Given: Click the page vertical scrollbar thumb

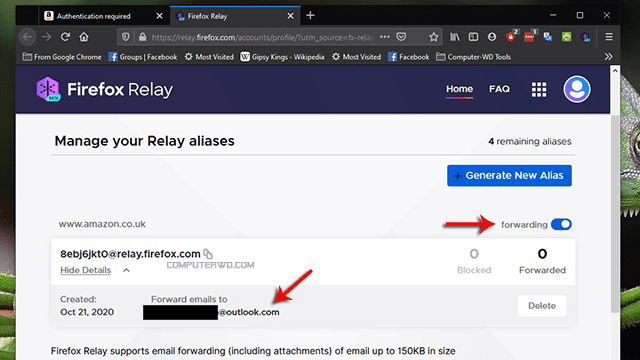Looking at the screenshot, I should click(615, 214).
